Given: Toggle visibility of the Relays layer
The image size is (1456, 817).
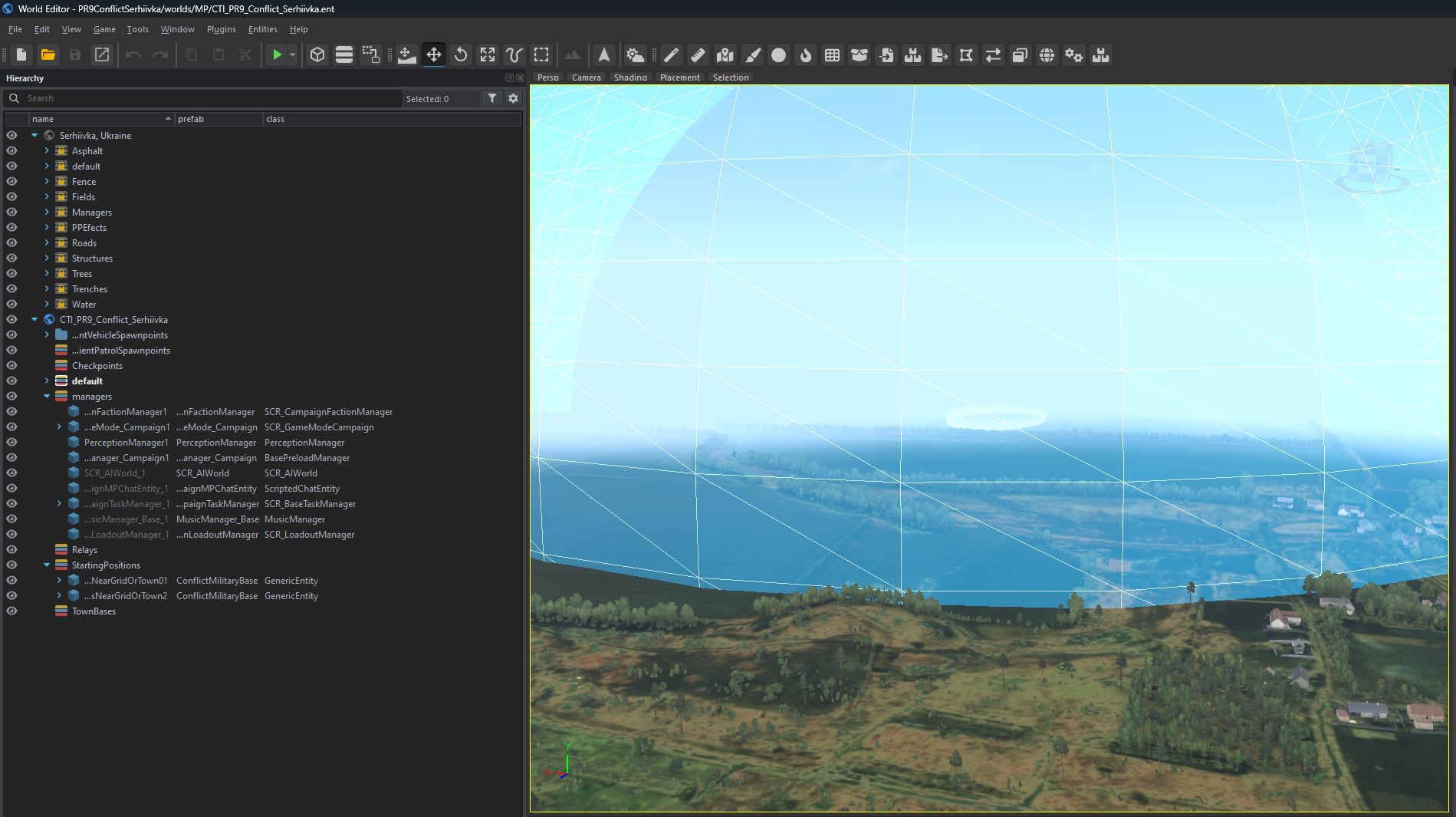Looking at the screenshot, I should click(x=12, y=550).
